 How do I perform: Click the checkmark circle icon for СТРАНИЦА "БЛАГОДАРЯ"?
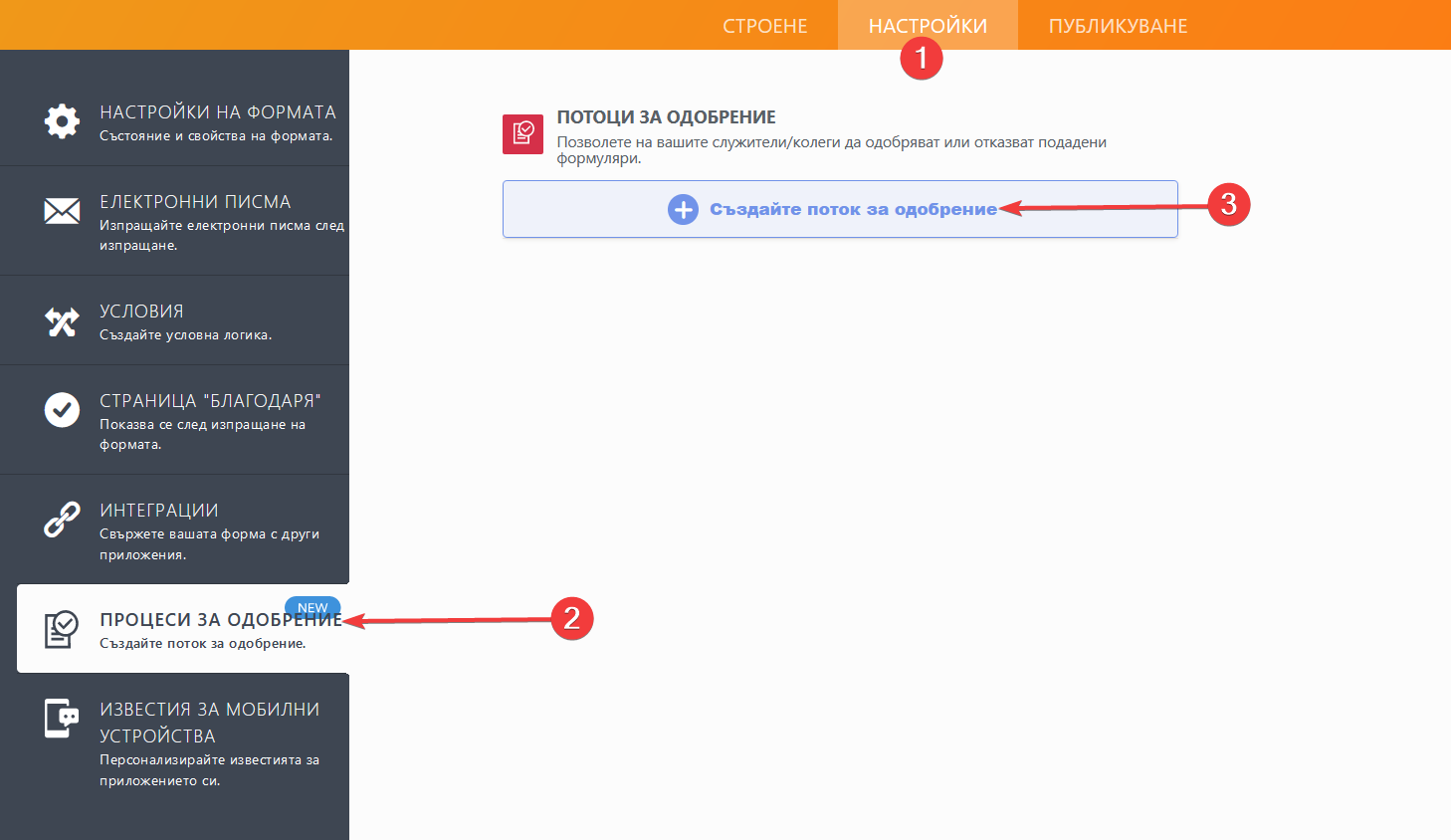pos(62,409)
